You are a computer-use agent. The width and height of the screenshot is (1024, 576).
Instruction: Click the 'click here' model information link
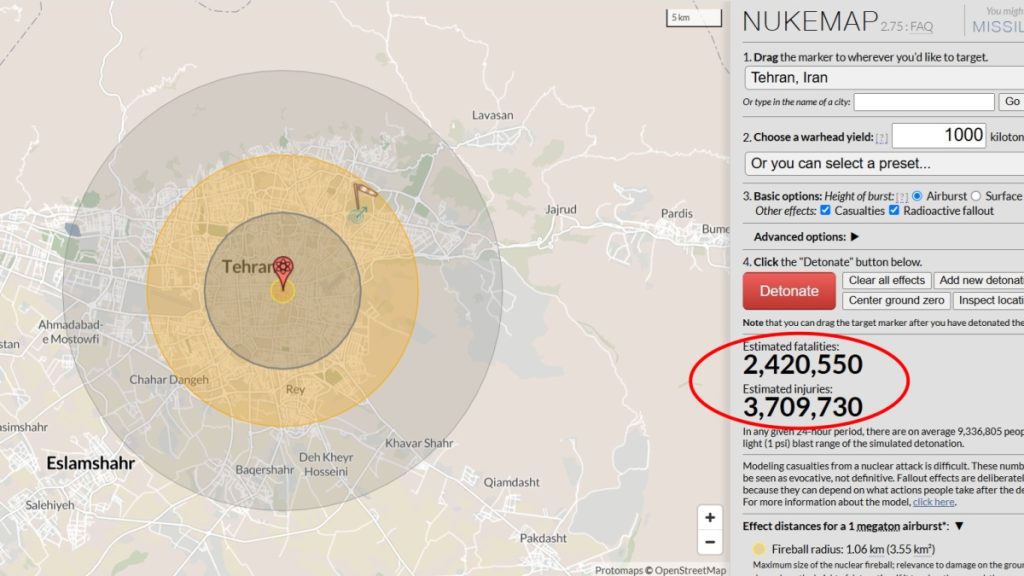tap(933, 502)
